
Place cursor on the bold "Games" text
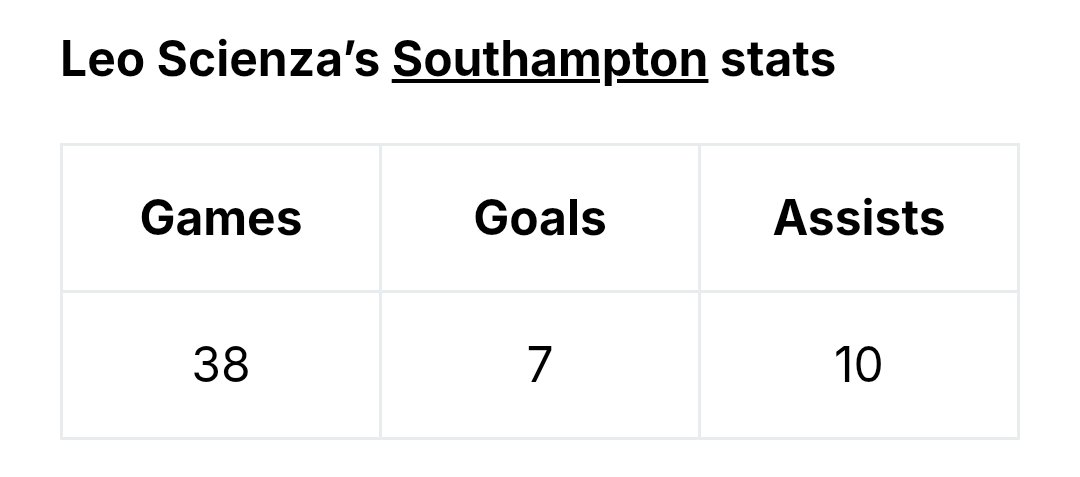pyautogui.click(x=221, y=218)
